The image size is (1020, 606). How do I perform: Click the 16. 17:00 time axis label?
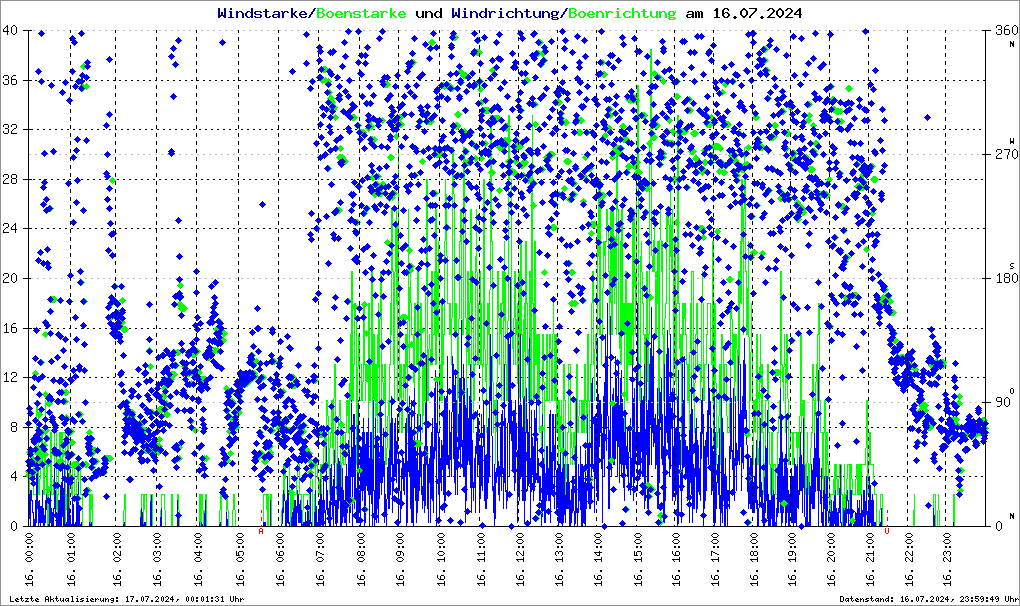(715, 559)
